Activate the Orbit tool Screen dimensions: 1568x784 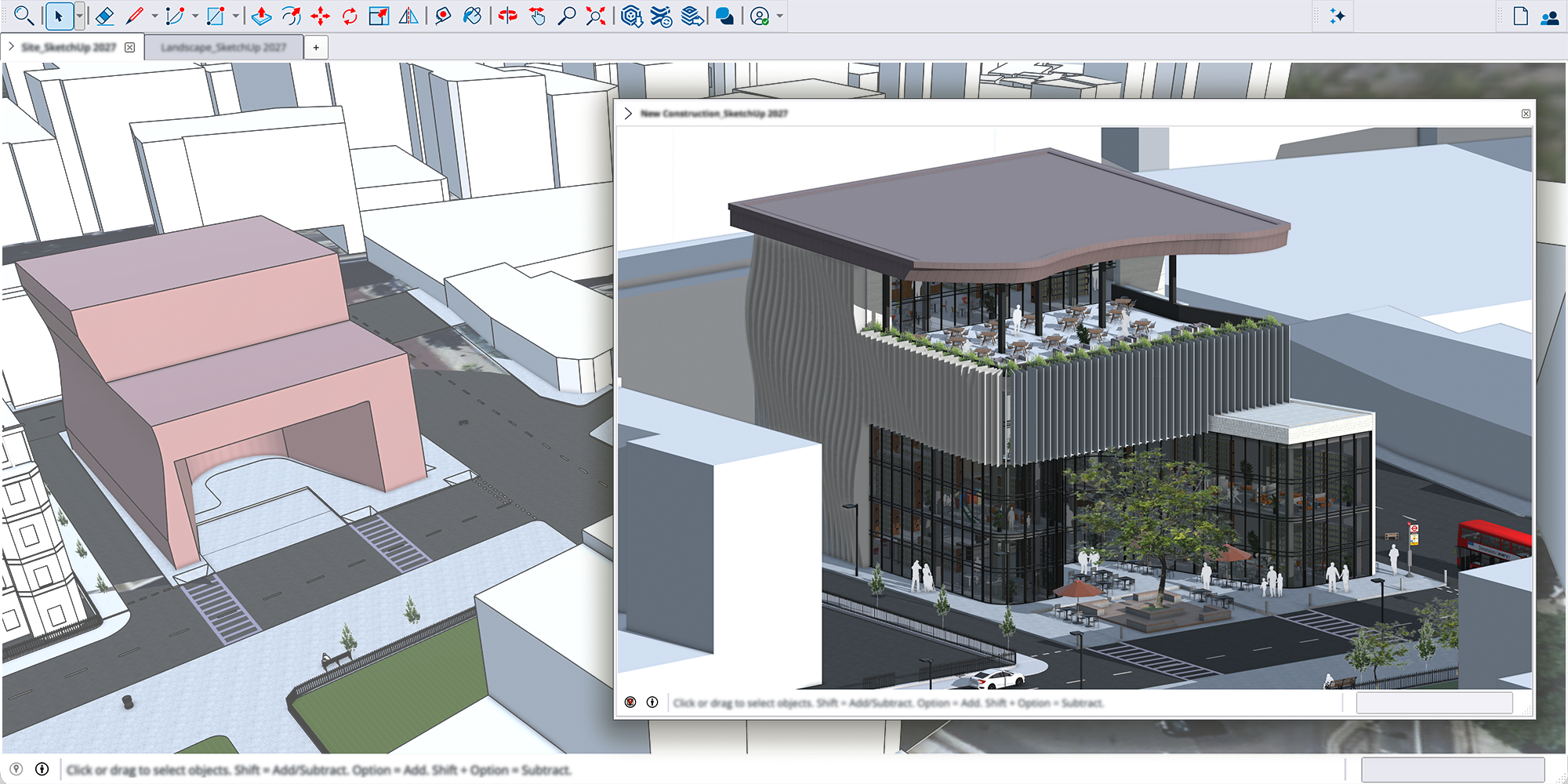coord(508,16)
